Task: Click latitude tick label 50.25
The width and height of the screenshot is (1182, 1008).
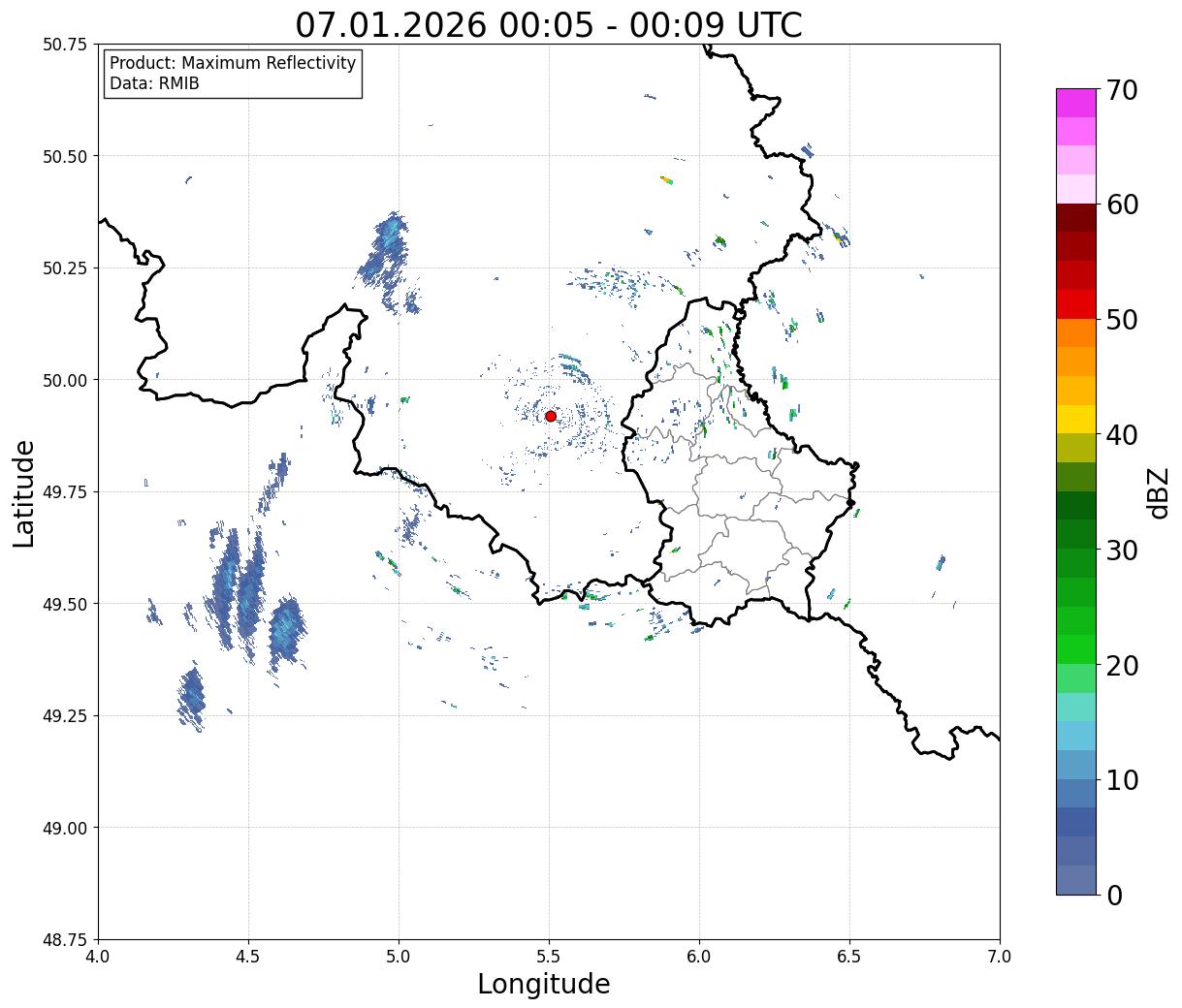Action: [64, 268]
